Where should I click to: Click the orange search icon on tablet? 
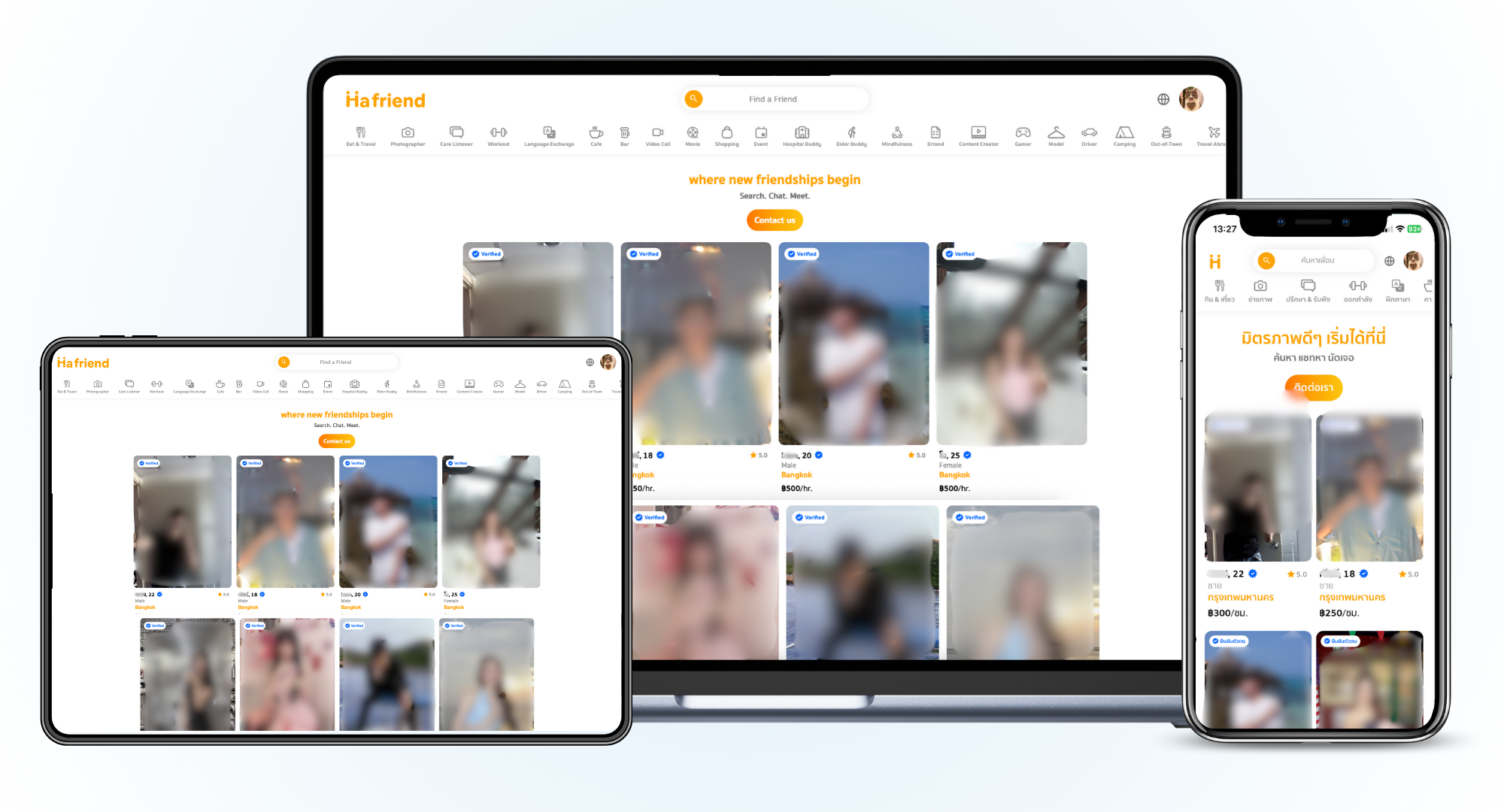click(x=284, y=362)
